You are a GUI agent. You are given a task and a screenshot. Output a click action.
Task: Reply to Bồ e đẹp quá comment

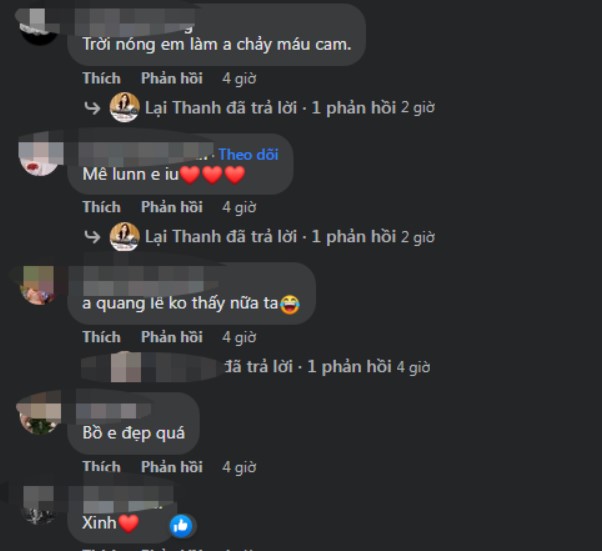point(172,467)
